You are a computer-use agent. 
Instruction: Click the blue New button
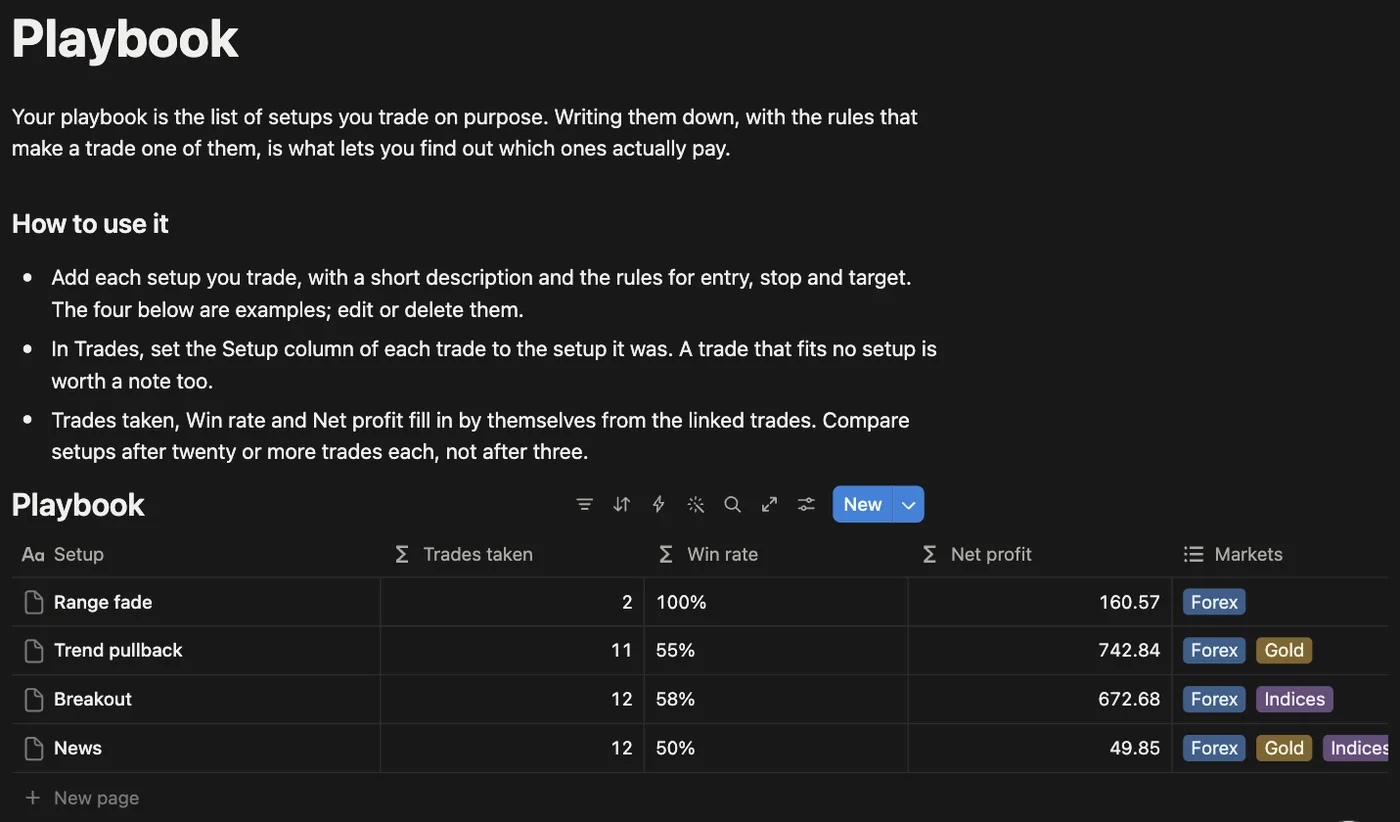point(863,504)
